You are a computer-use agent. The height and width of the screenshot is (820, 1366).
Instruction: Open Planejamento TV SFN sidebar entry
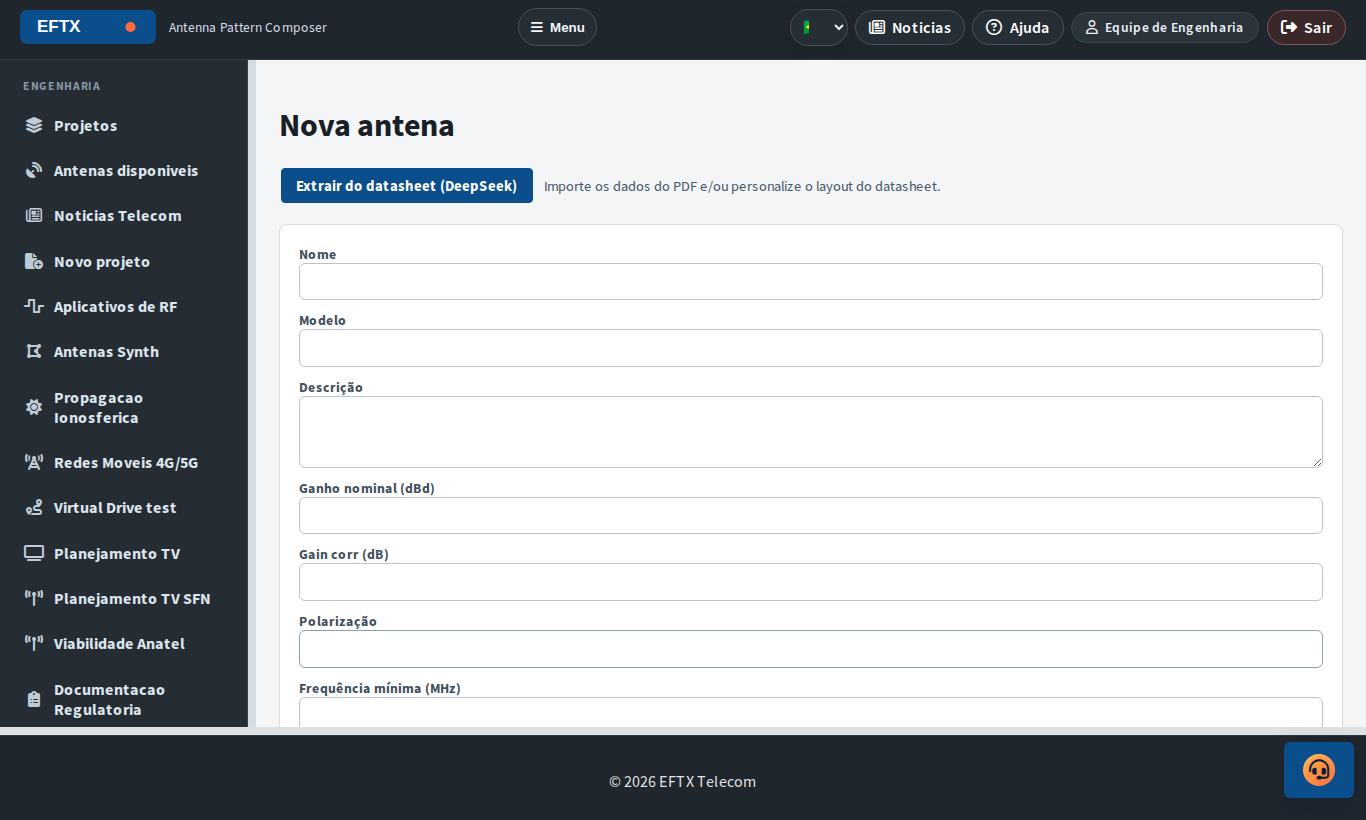coord(124,598)
